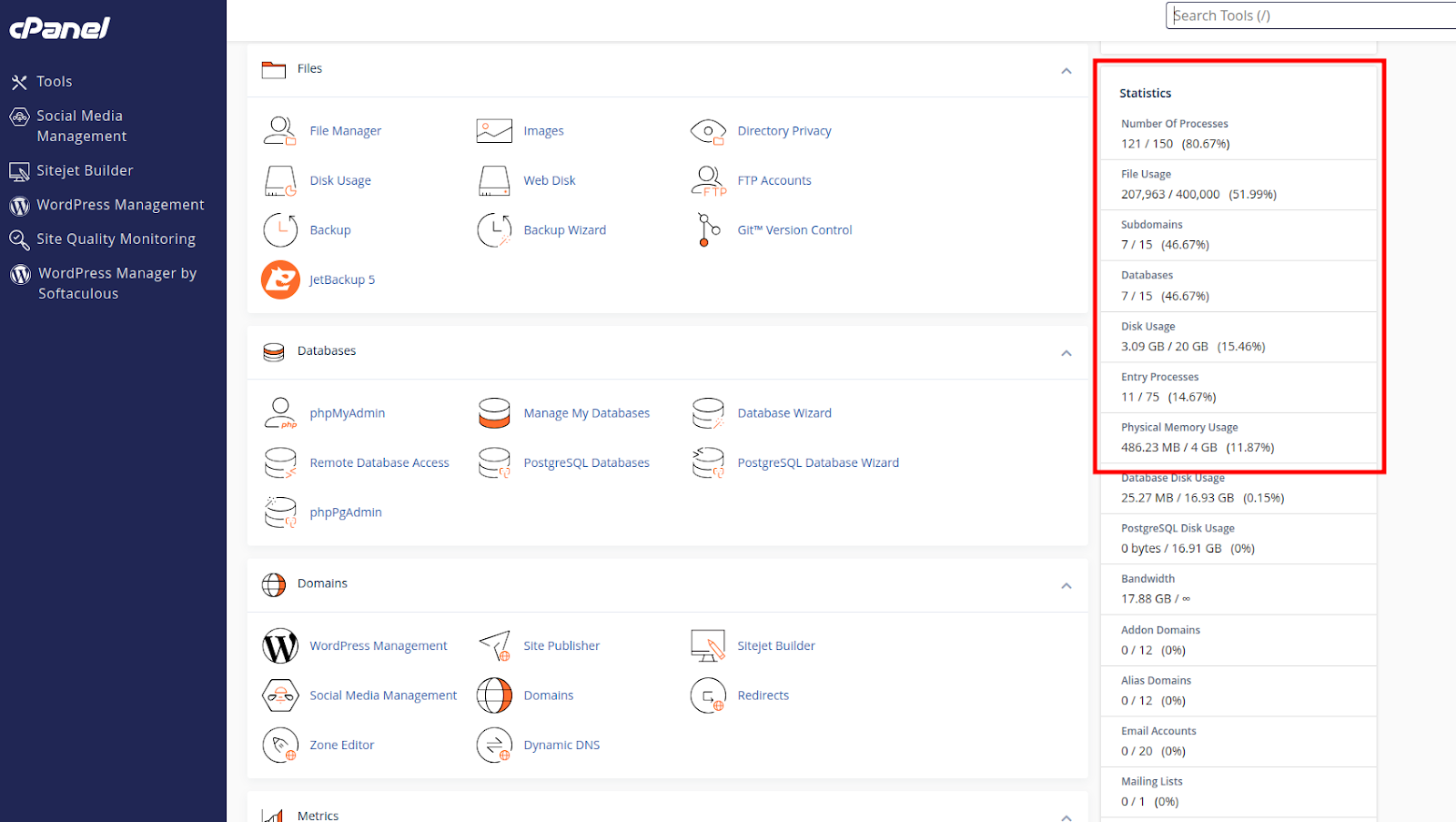Click the Manage My Databases icon
This screenshot has width=1456, height=822.
coord(494,413)
